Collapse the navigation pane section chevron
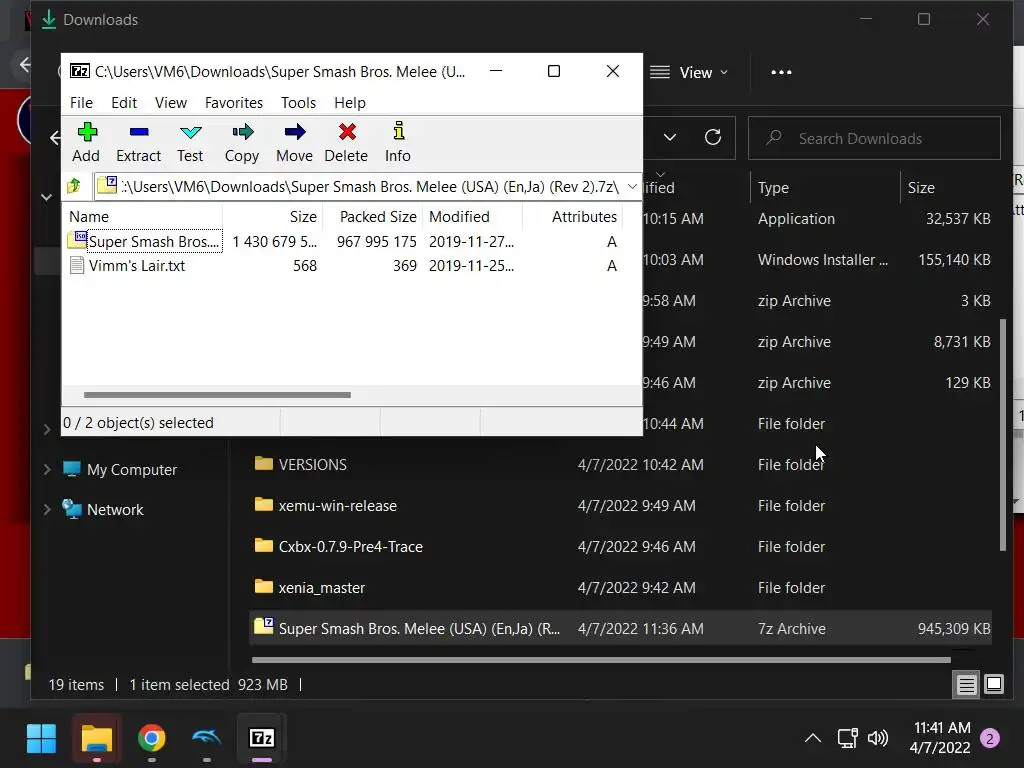Screen dimensions: 1024x768 point(46,197)
